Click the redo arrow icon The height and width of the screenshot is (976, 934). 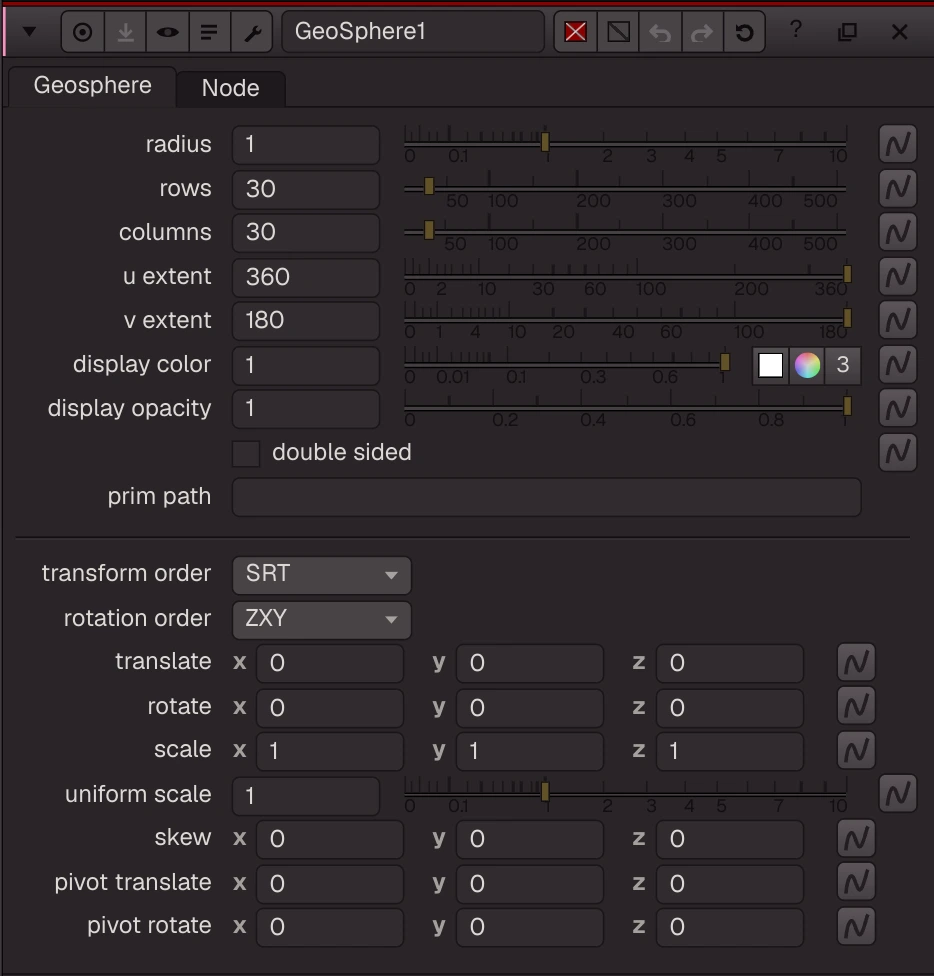(x=702, y=32)
